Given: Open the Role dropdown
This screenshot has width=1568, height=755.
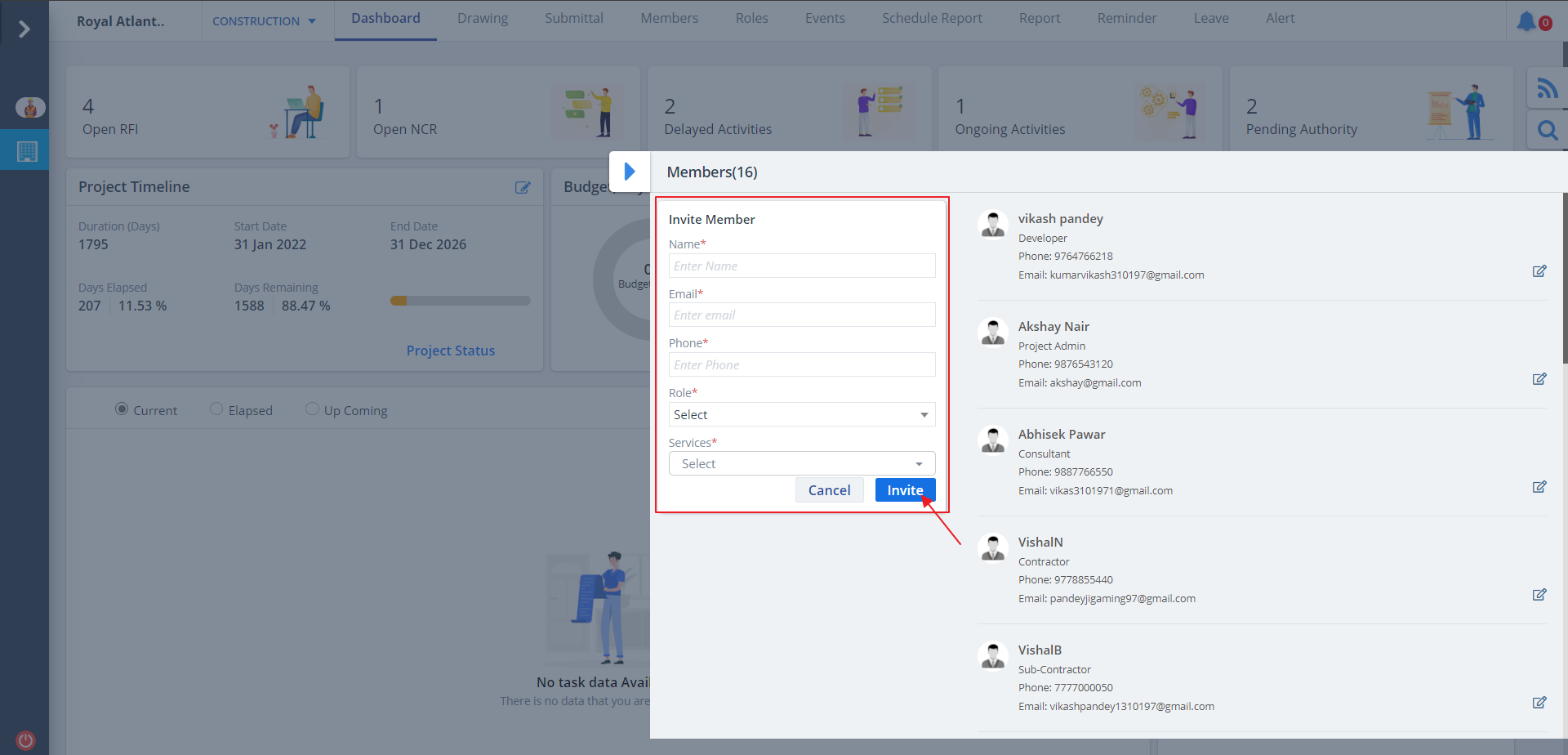Looking at the screenshot, I should 801,415.
